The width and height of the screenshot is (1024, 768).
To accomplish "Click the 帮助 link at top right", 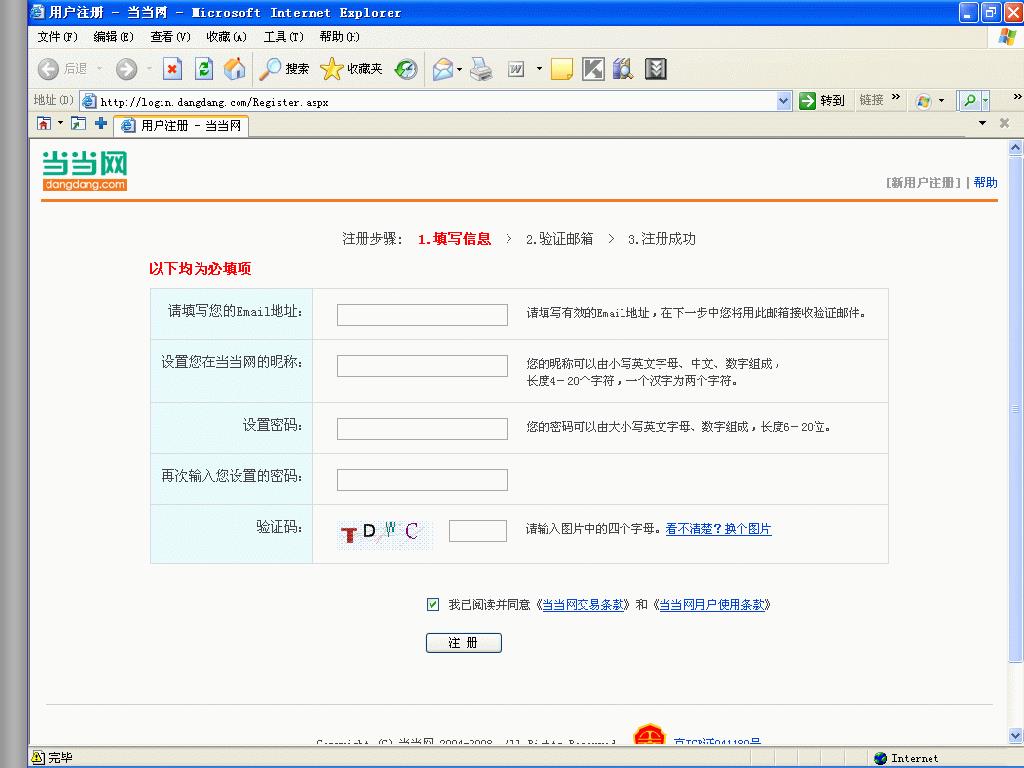I will pyautogui.click(x=985, y=182).
